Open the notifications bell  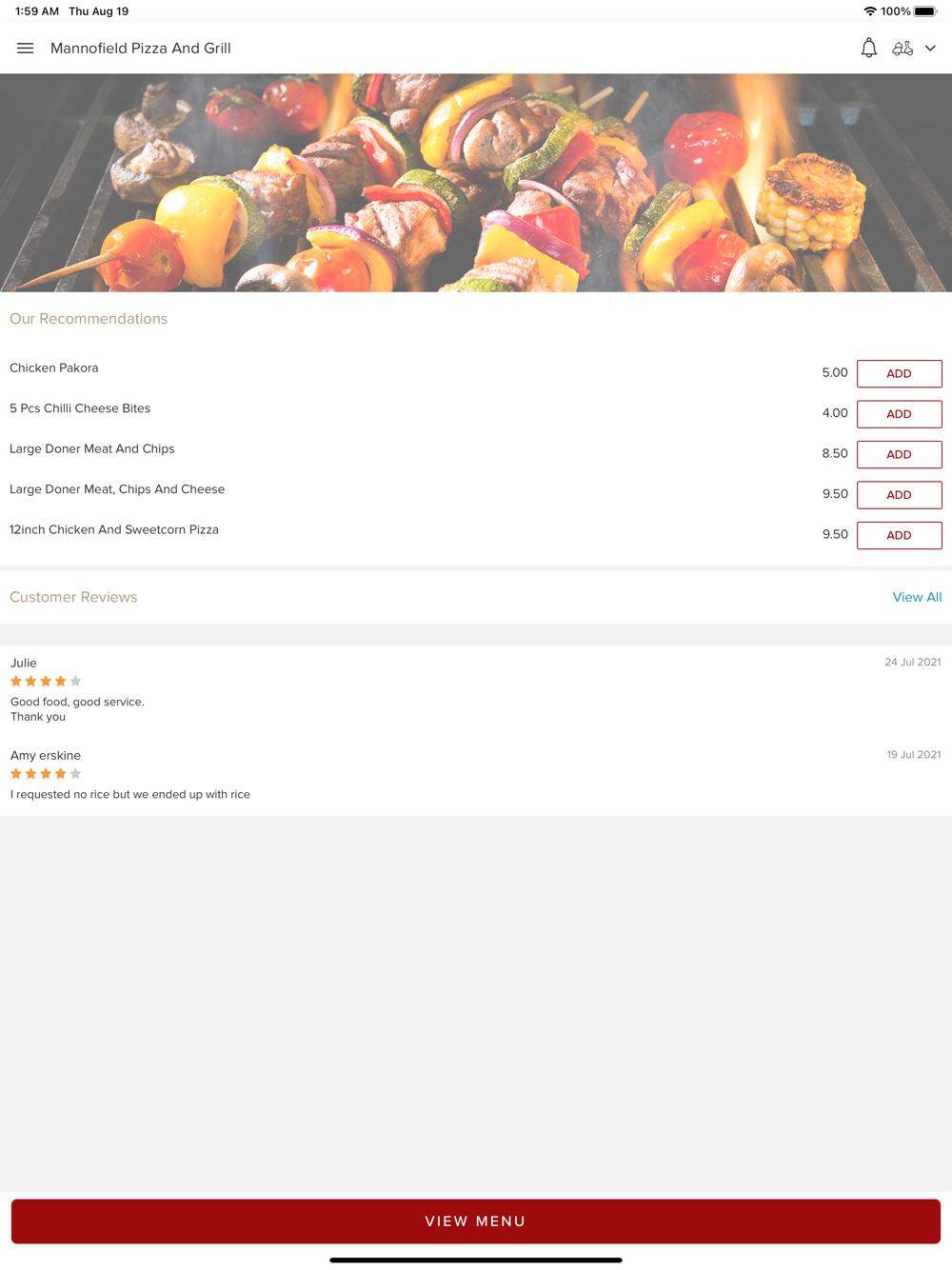pos(869,49)
